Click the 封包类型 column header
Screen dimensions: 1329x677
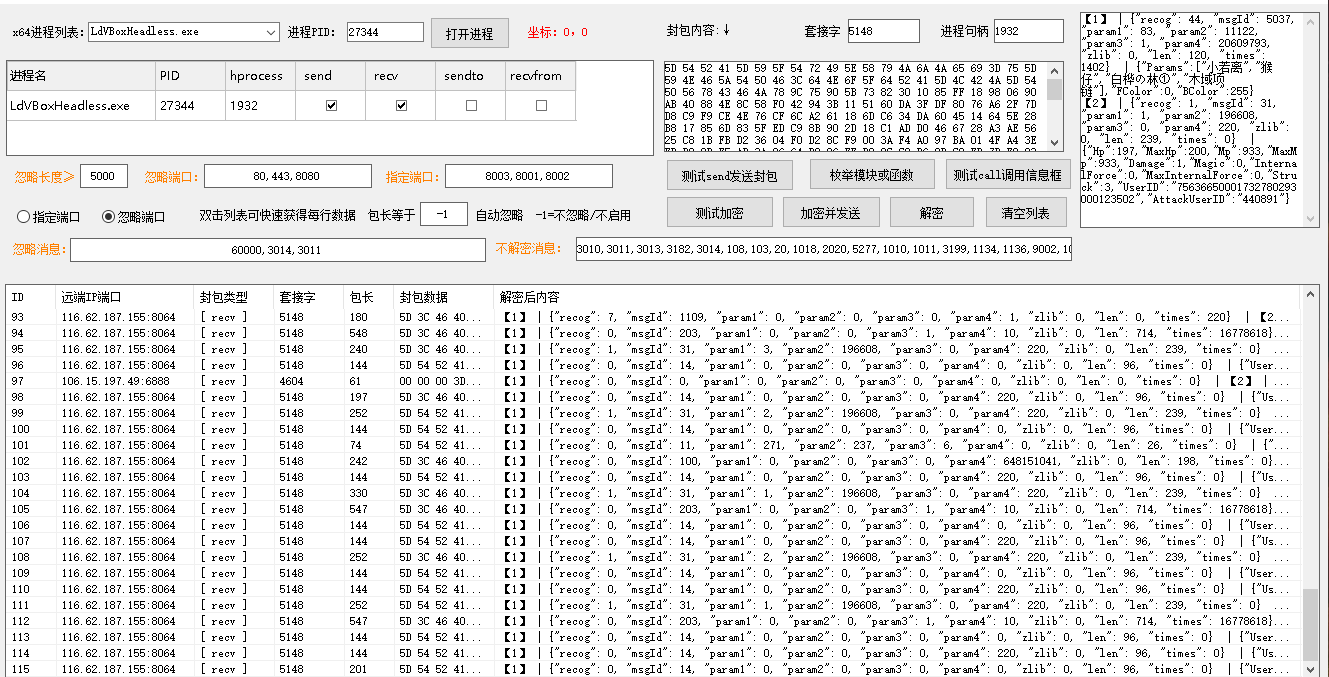coord(234,297)
